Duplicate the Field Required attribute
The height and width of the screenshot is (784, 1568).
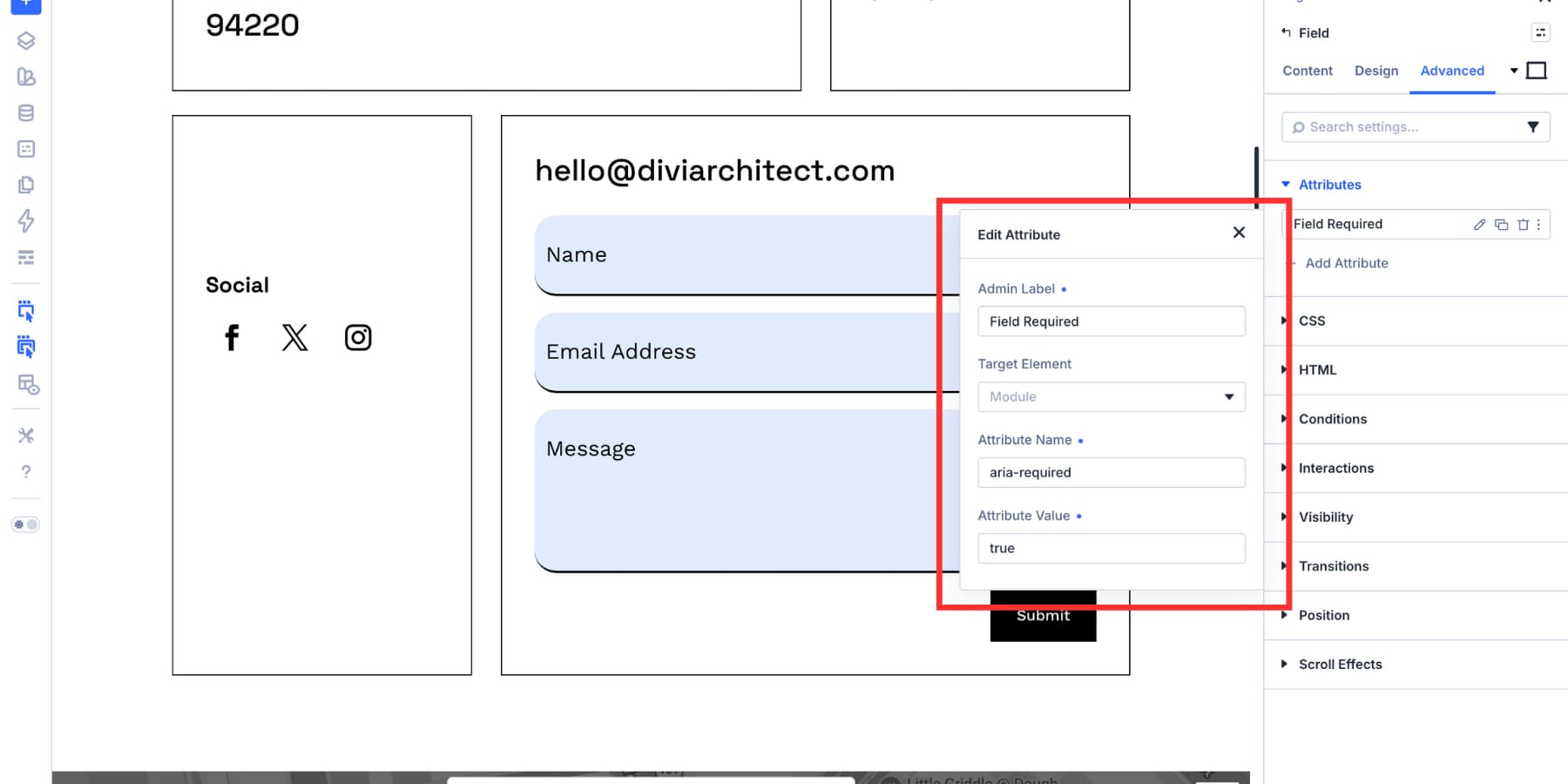click(x=1501, y=225)
